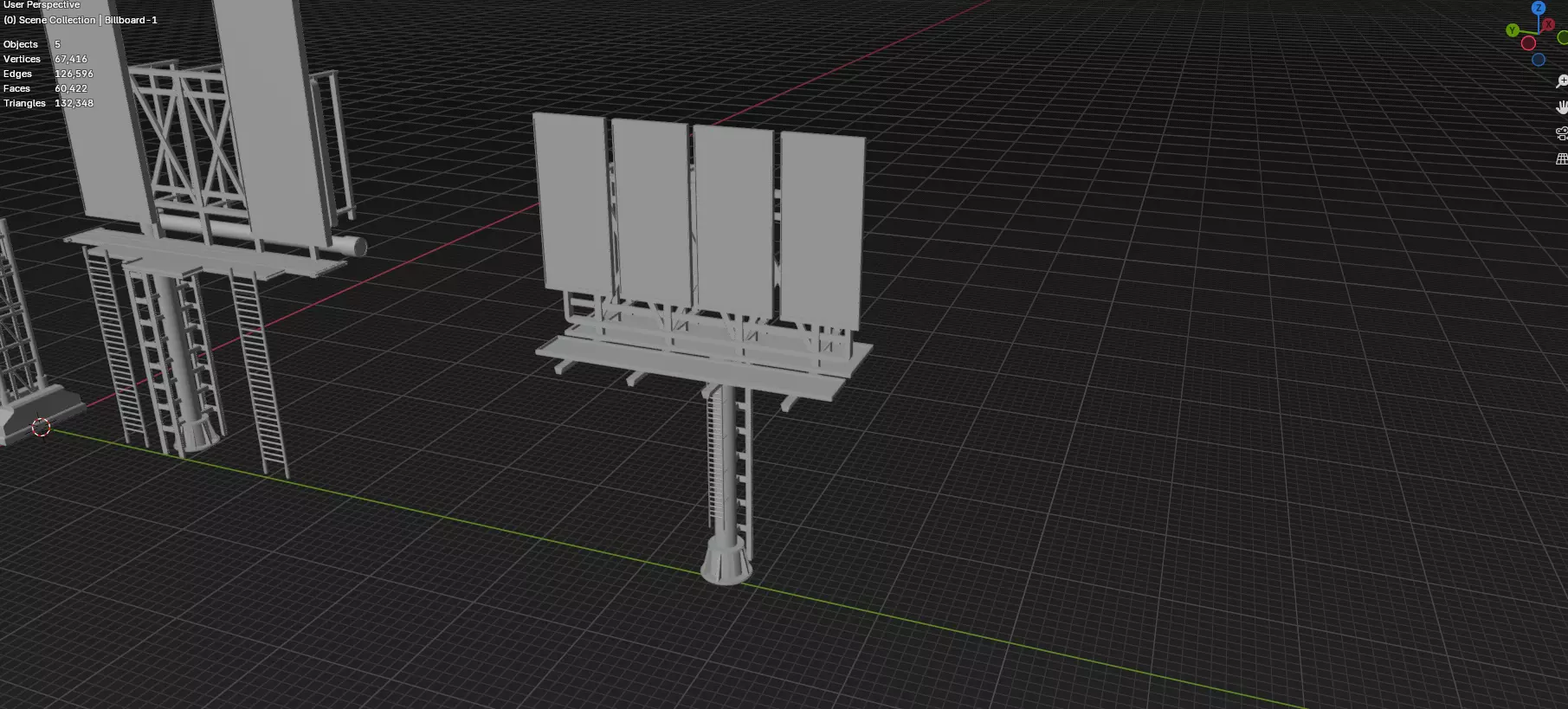
Task: Click the blue Z axis gizmo handle
Action: (1539, 8)
